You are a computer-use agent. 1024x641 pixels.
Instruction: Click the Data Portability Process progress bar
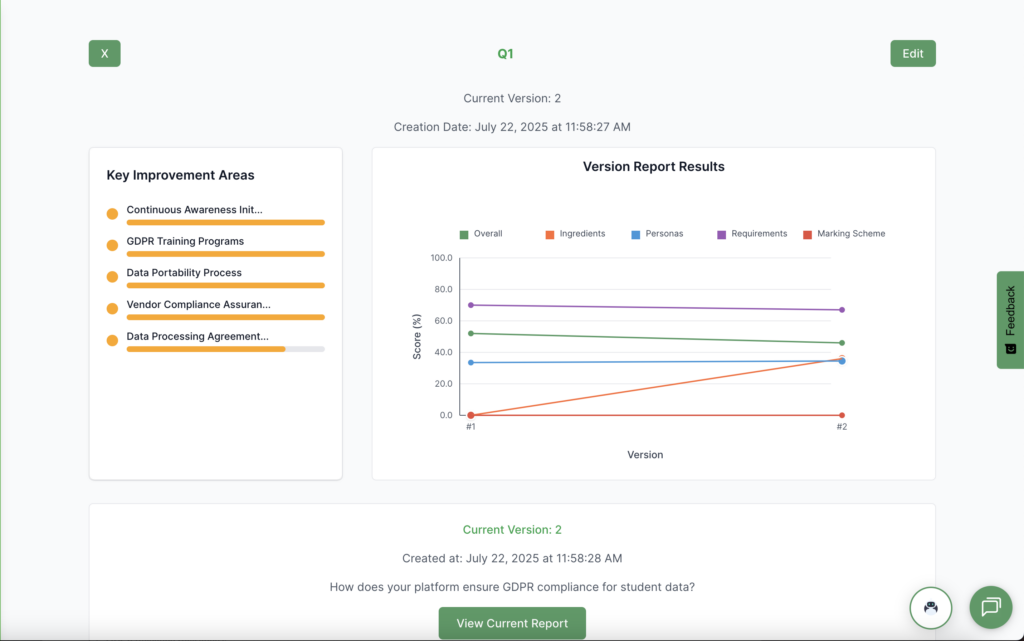pos(225,285)
